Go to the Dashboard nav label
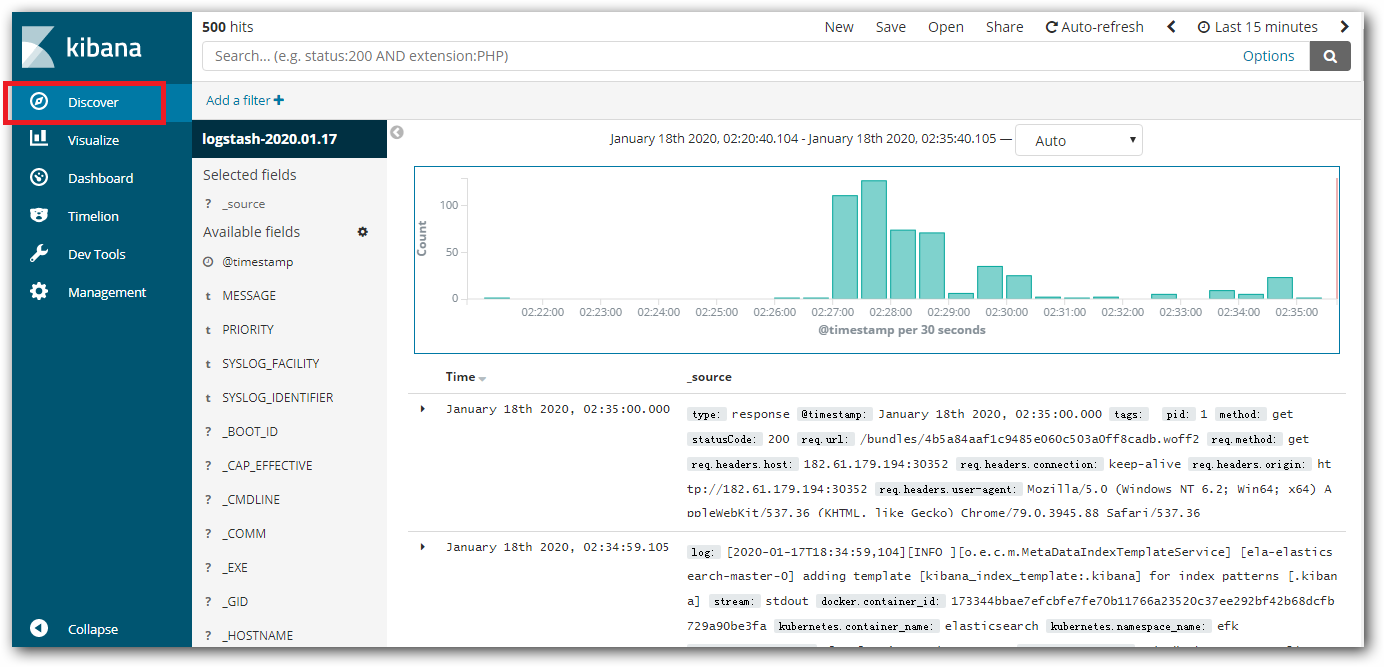The width and height of the screenshot is (1384, 667). tap(100, 178)
